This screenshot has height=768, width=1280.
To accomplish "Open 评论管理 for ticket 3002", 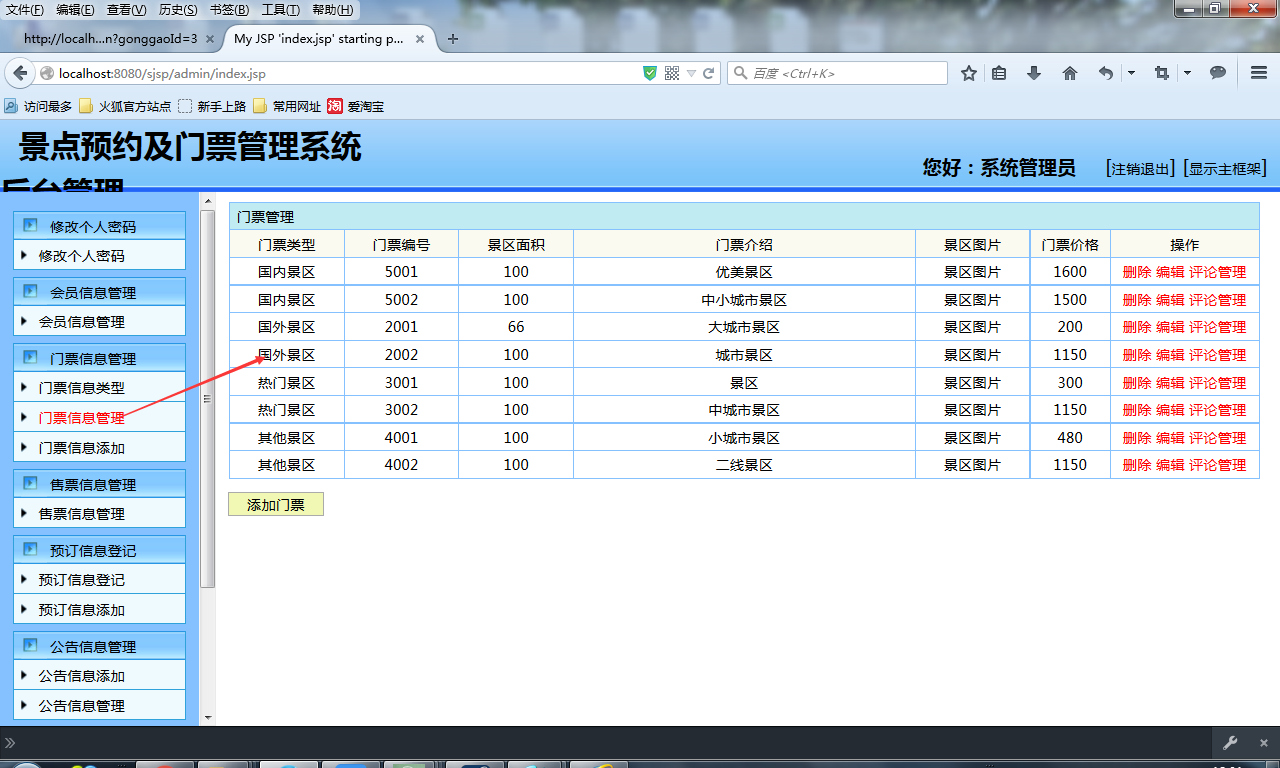I will [1217, 410].
